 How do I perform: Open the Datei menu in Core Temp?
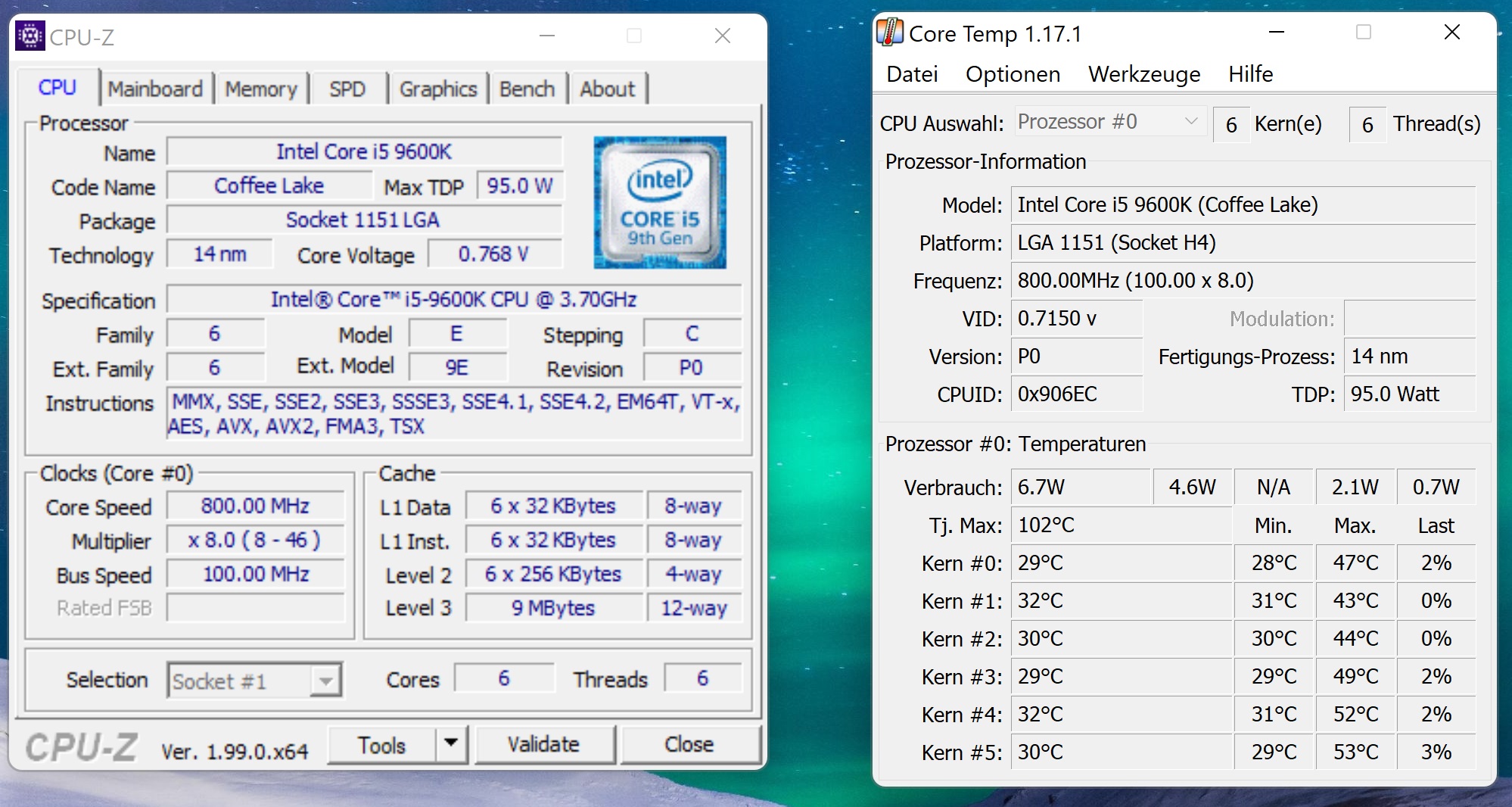click(x=912, y=74)
